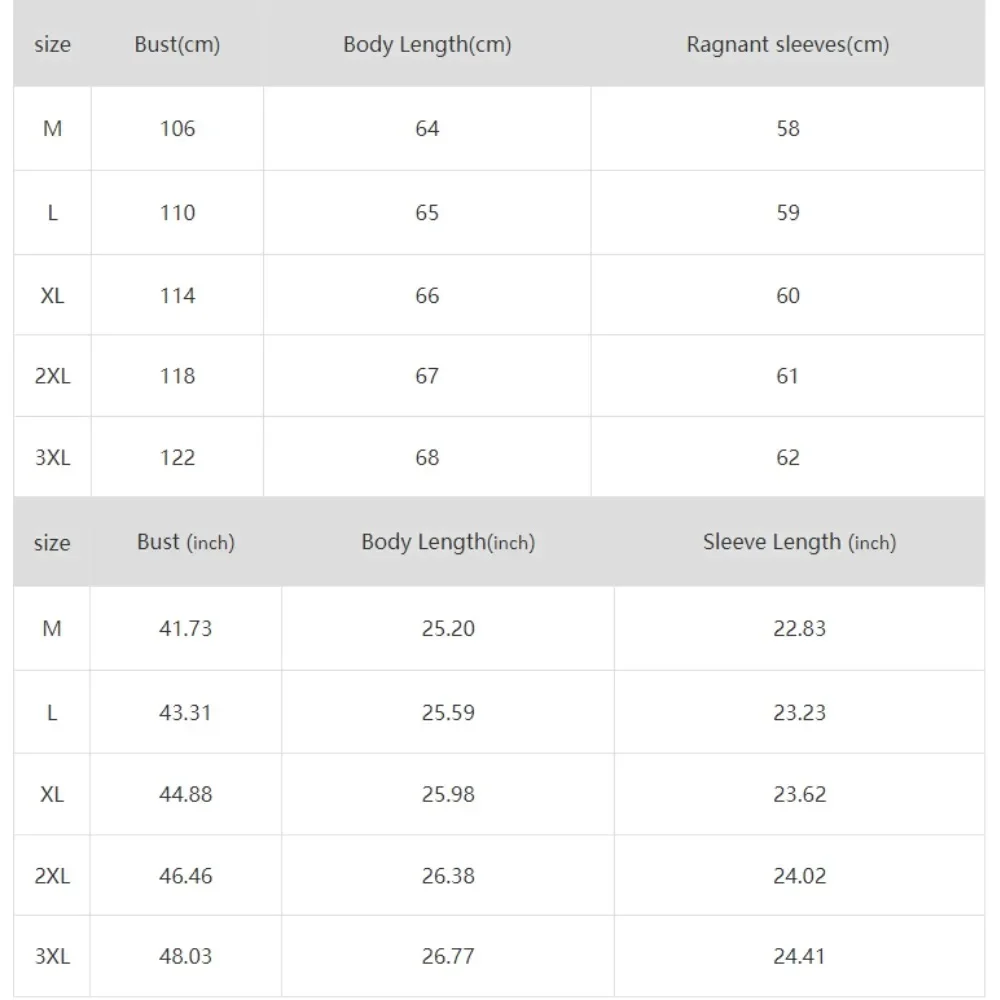
Task: Click the 122 bust measurement
Action: point(177,457)
